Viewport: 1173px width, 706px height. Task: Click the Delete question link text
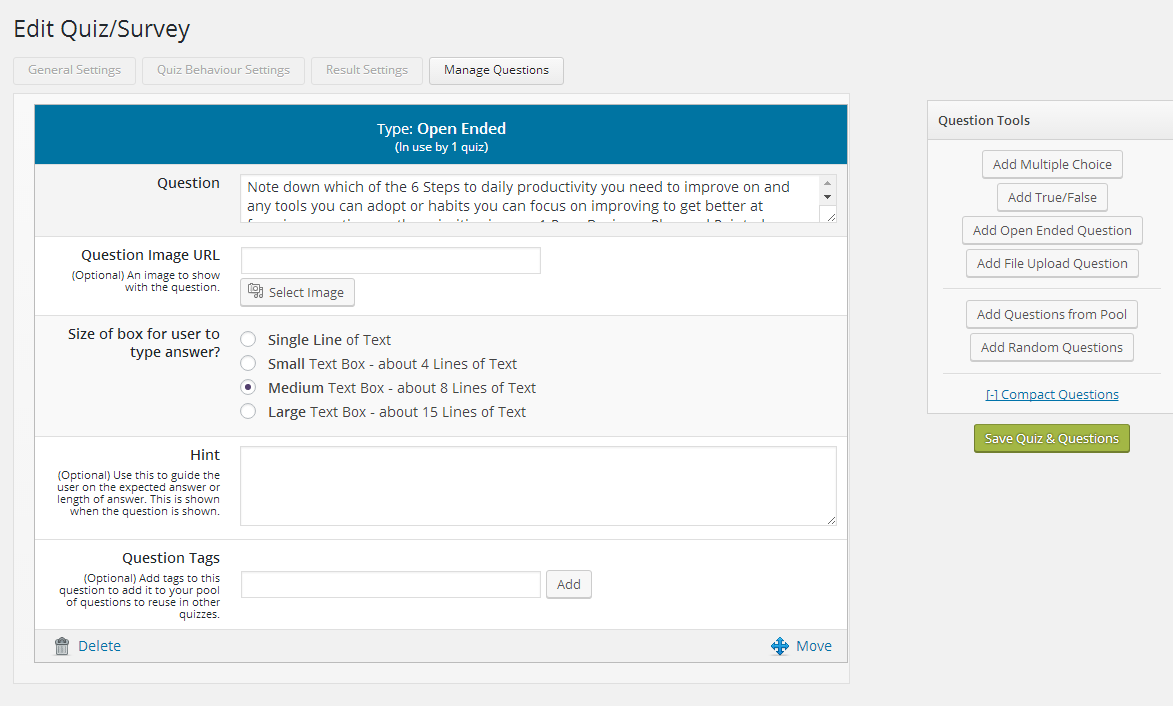pos(99,646)
